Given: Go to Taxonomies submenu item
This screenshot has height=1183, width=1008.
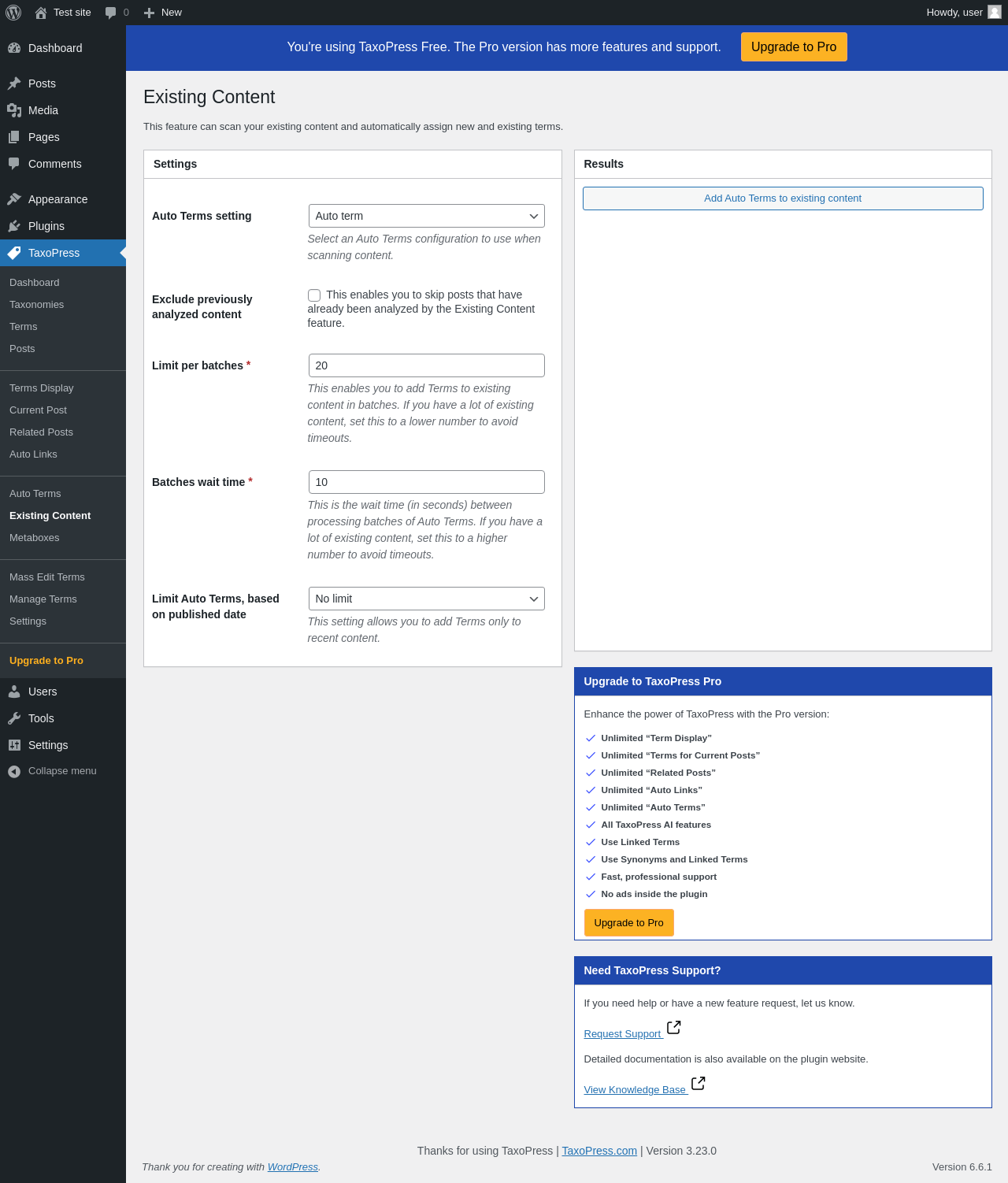Looking at the screenshot, I should click(x=37, y=305).
